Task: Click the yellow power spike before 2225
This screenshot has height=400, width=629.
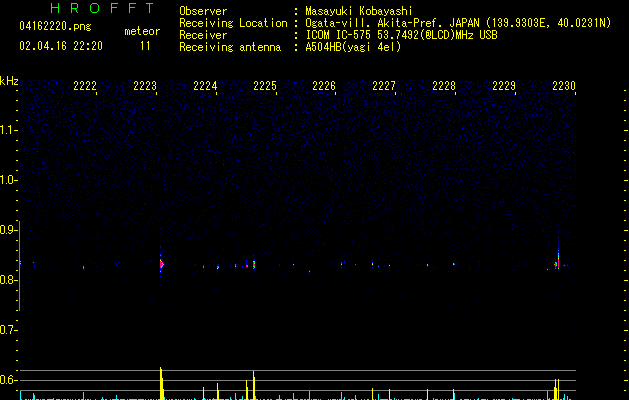Action: 254,385
